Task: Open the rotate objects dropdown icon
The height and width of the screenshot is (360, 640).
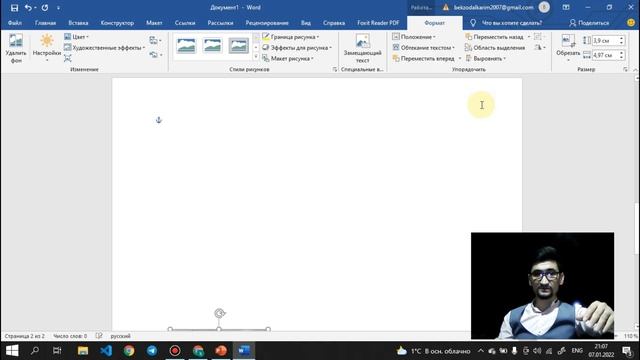Action: (540, 48)
